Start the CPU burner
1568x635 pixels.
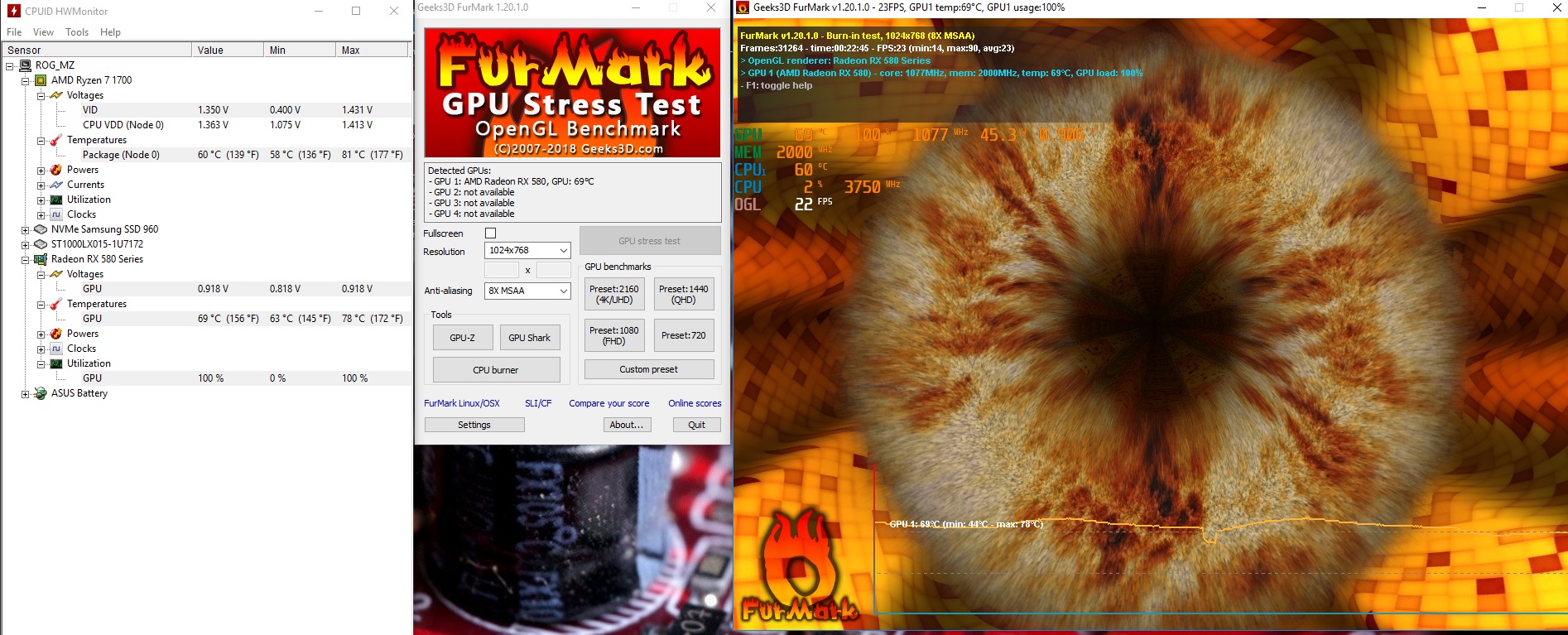(x=496, y=370)
